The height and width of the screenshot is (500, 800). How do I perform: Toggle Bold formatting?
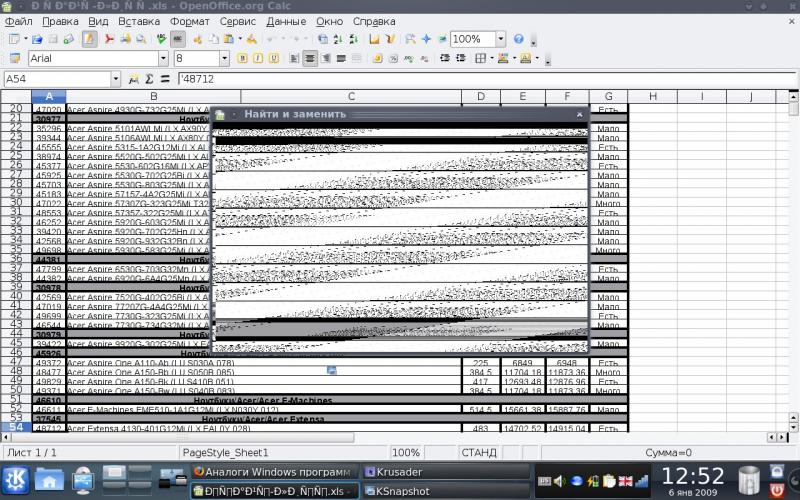[x=243, y=58]
